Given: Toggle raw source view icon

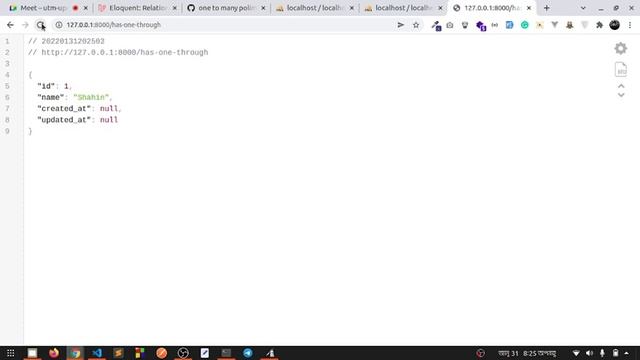Looking at the screenshot, I should pyautogui.click(x=621, y=69).
